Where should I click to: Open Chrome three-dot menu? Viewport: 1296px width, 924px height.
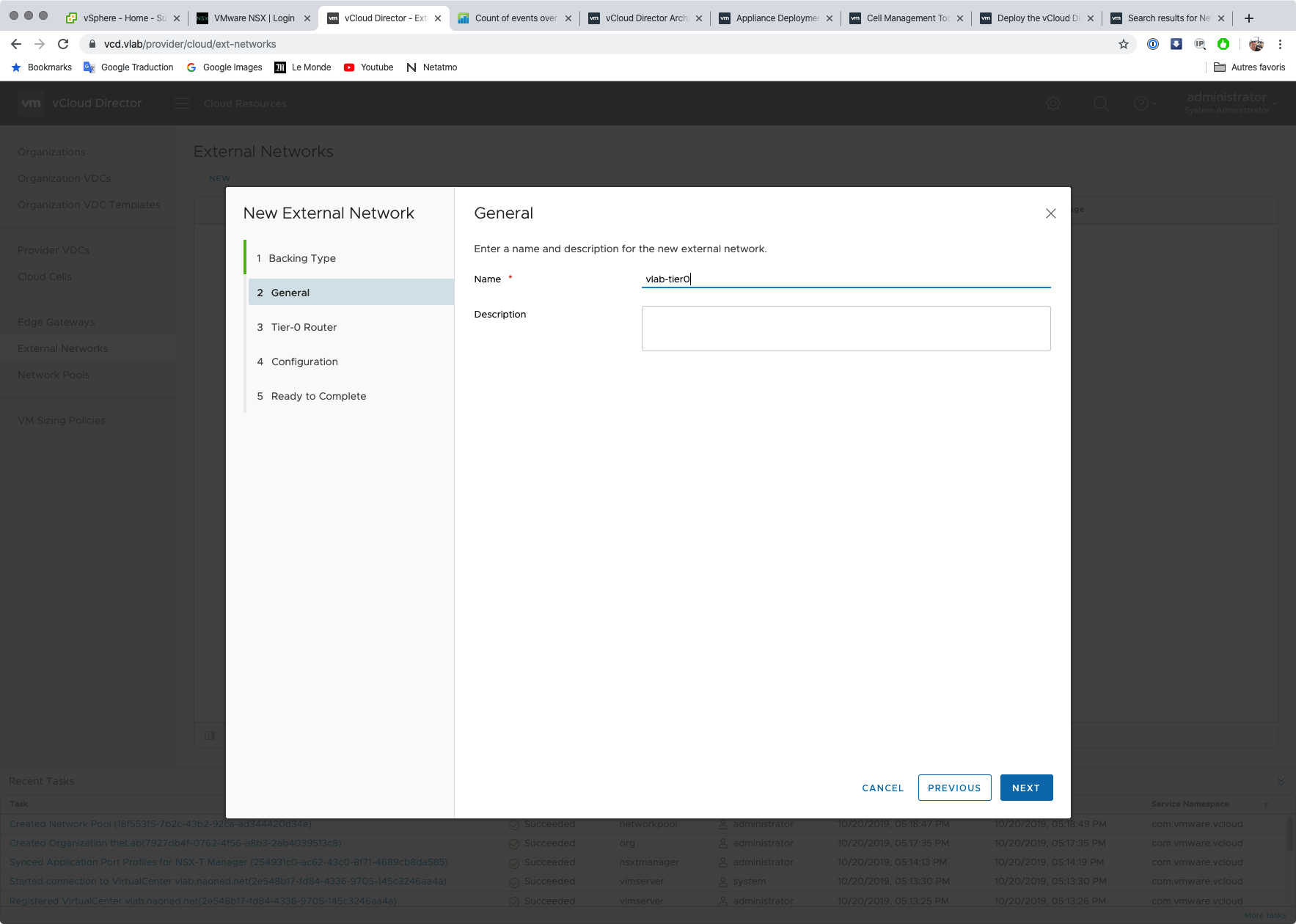(1280, 44)
